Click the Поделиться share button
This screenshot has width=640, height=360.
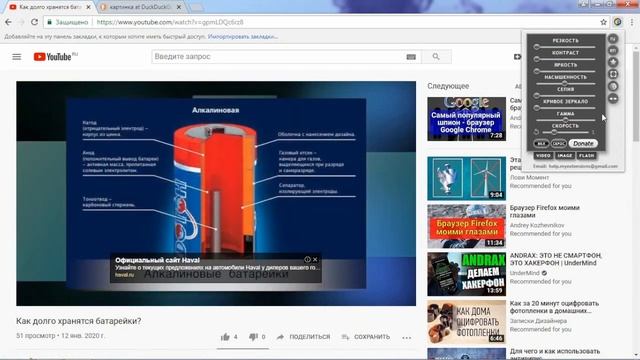click(303, 337)
